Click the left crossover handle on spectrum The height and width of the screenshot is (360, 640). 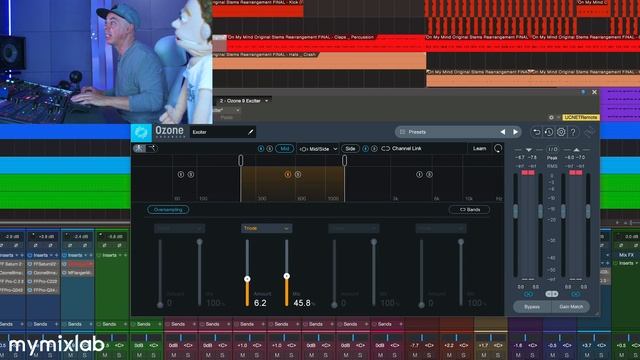pyautogui.click(x=240, y=160)
